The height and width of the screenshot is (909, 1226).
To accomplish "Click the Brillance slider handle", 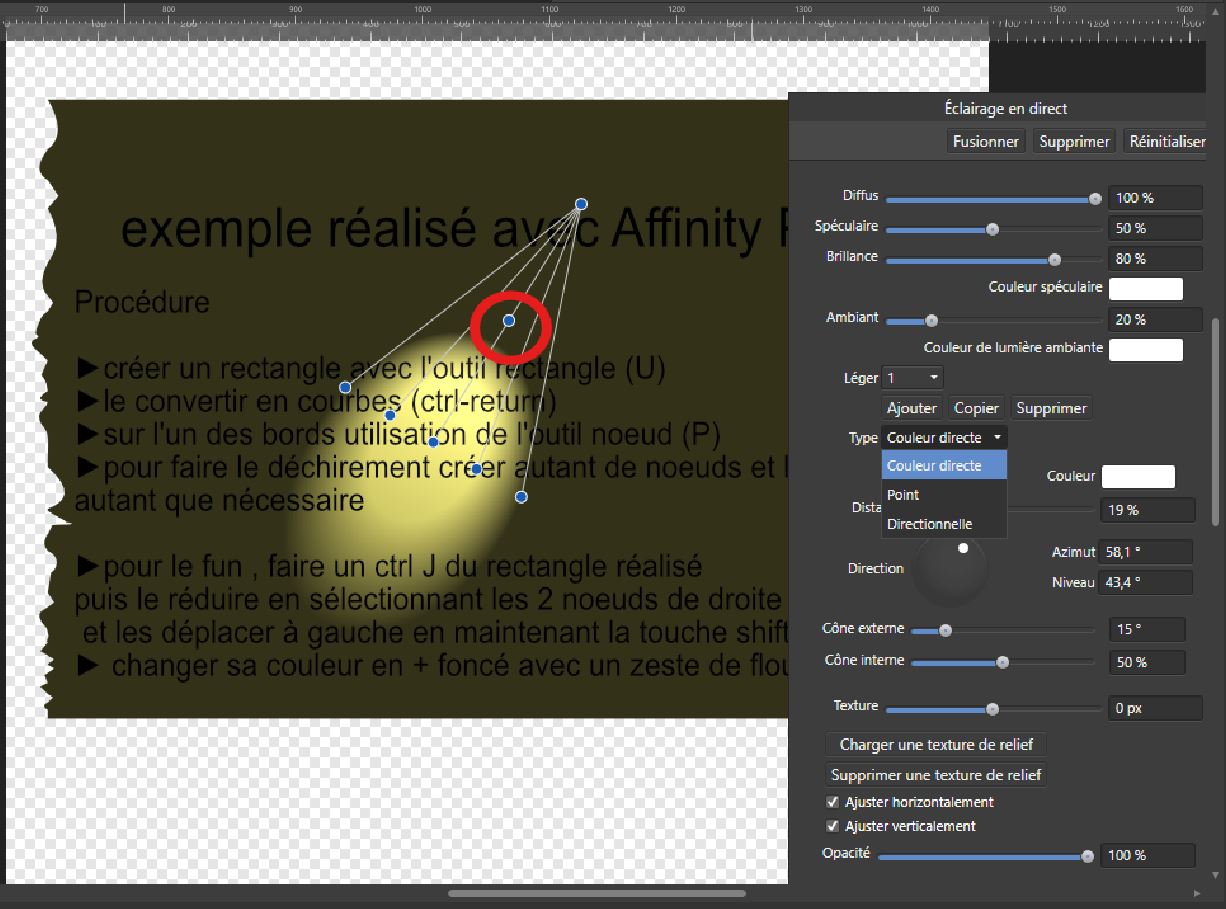I will [1054, 259].
